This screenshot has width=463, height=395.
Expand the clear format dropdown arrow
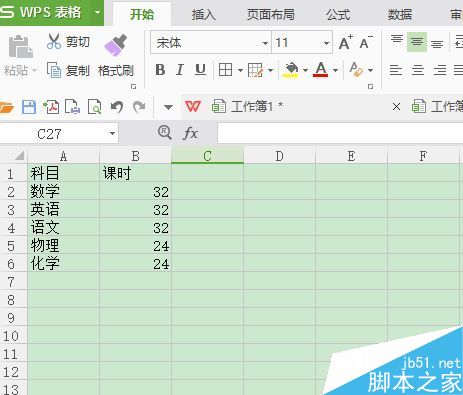[370, 70]
